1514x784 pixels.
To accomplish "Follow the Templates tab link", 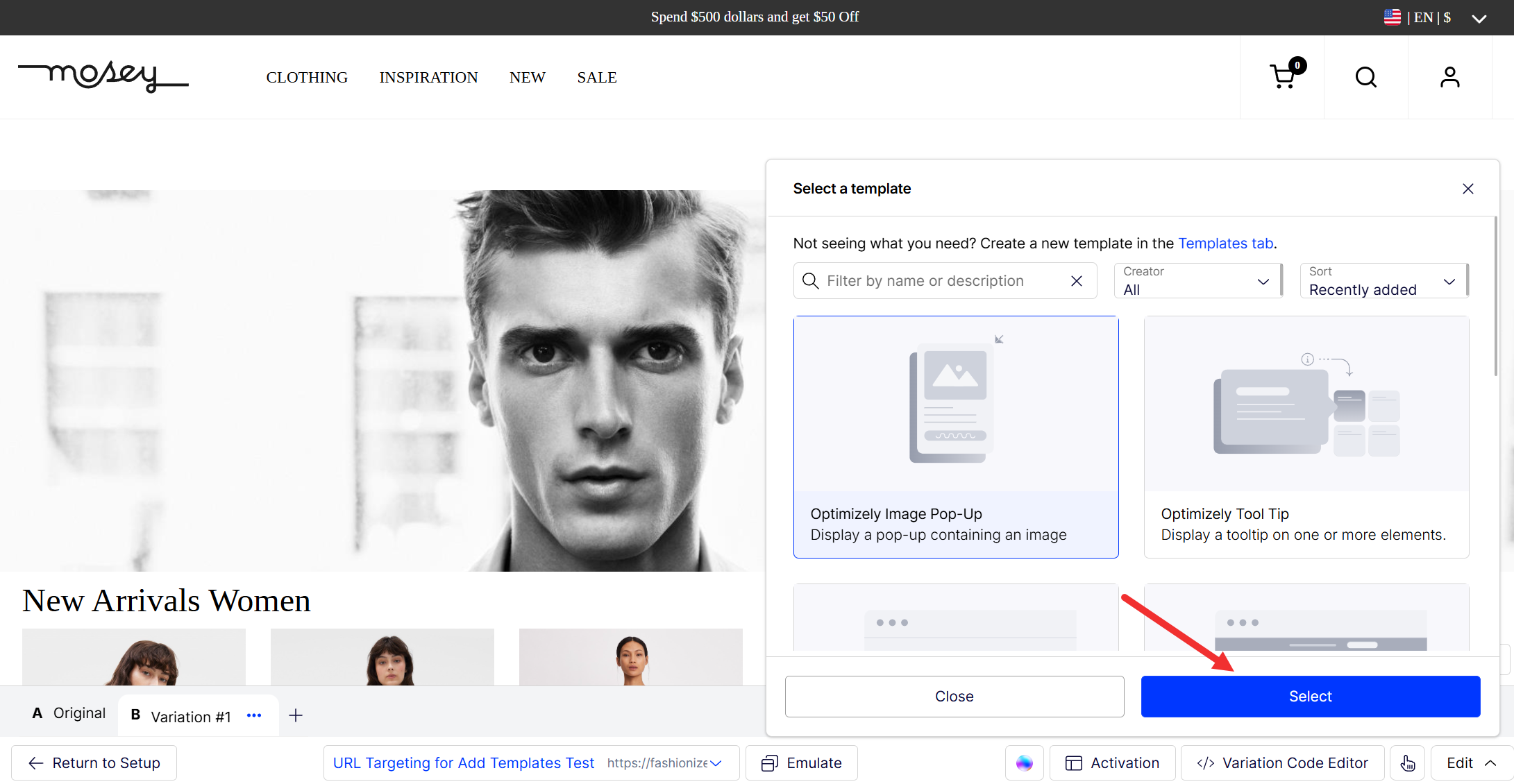I will (x=1225, y=244).
